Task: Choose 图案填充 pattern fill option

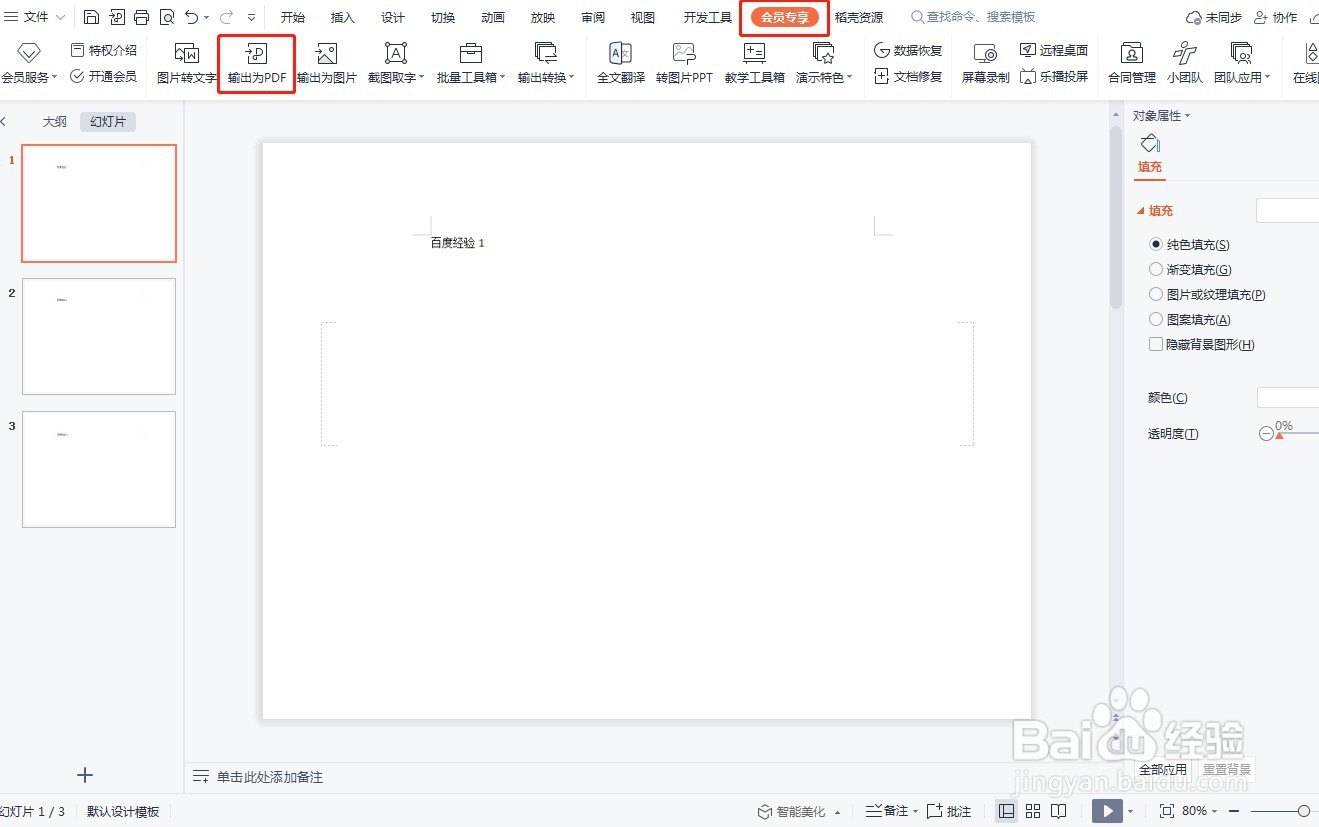Action: coord(1196,319)
